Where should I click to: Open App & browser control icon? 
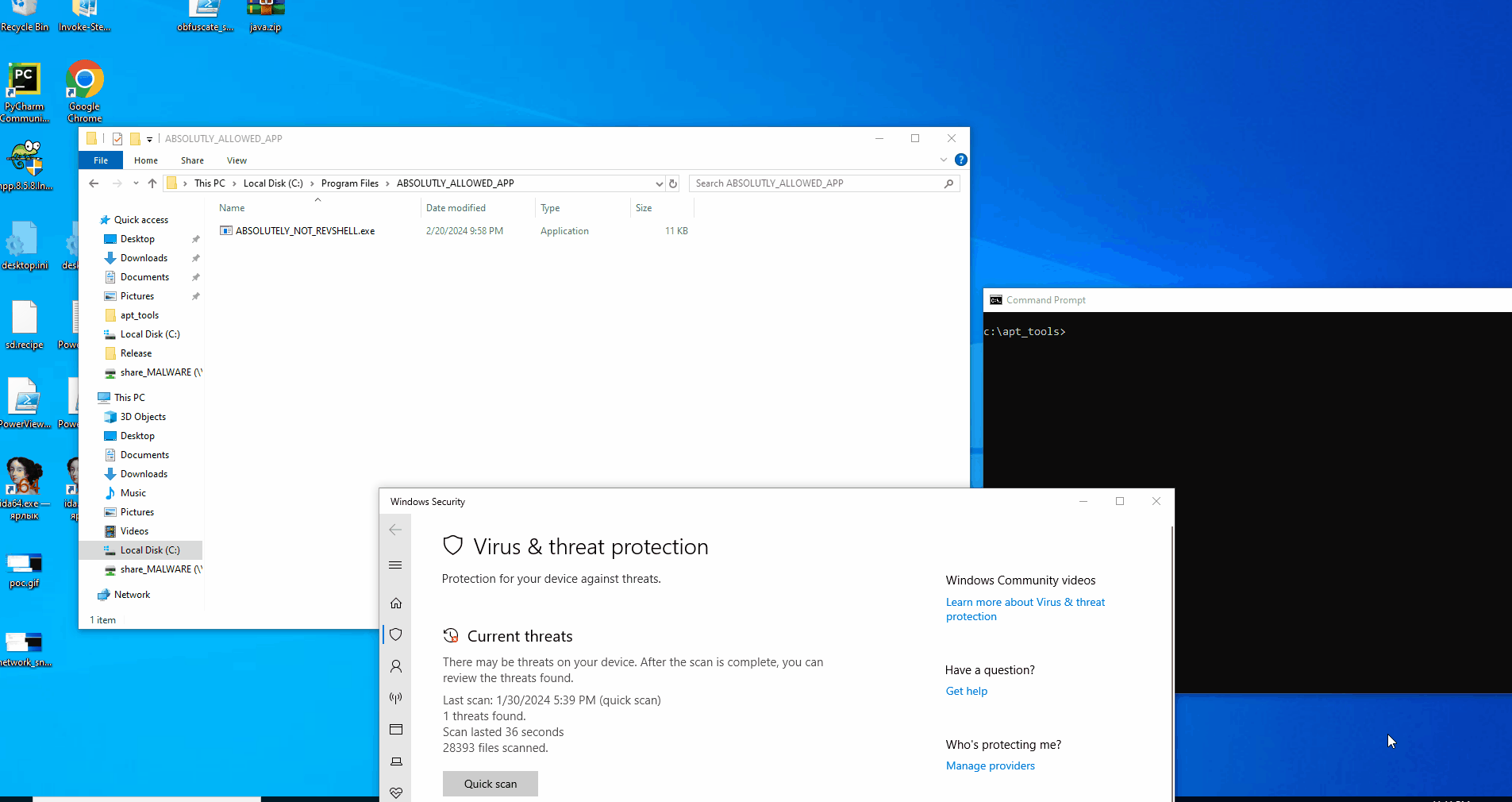pyautogui.click(x=396, y=730)
